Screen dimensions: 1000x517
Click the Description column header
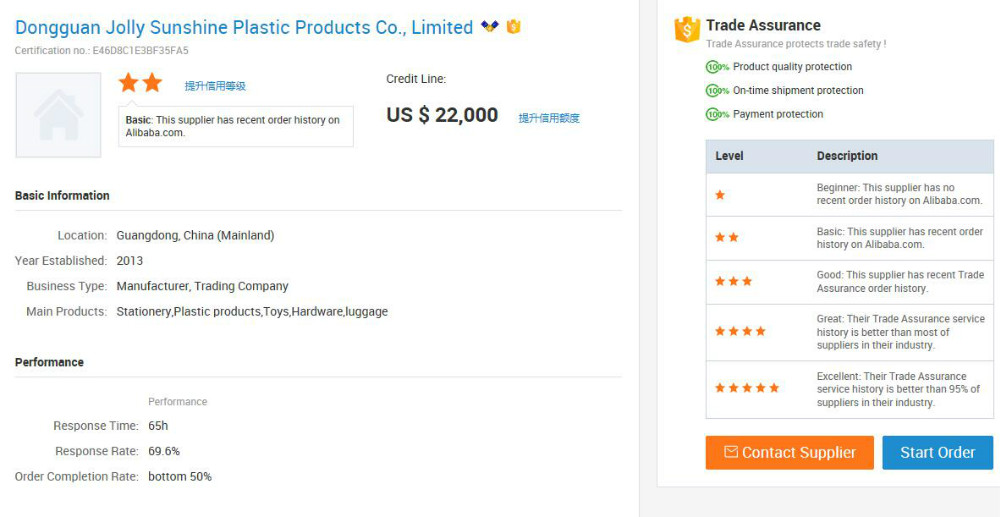point(847,156)
